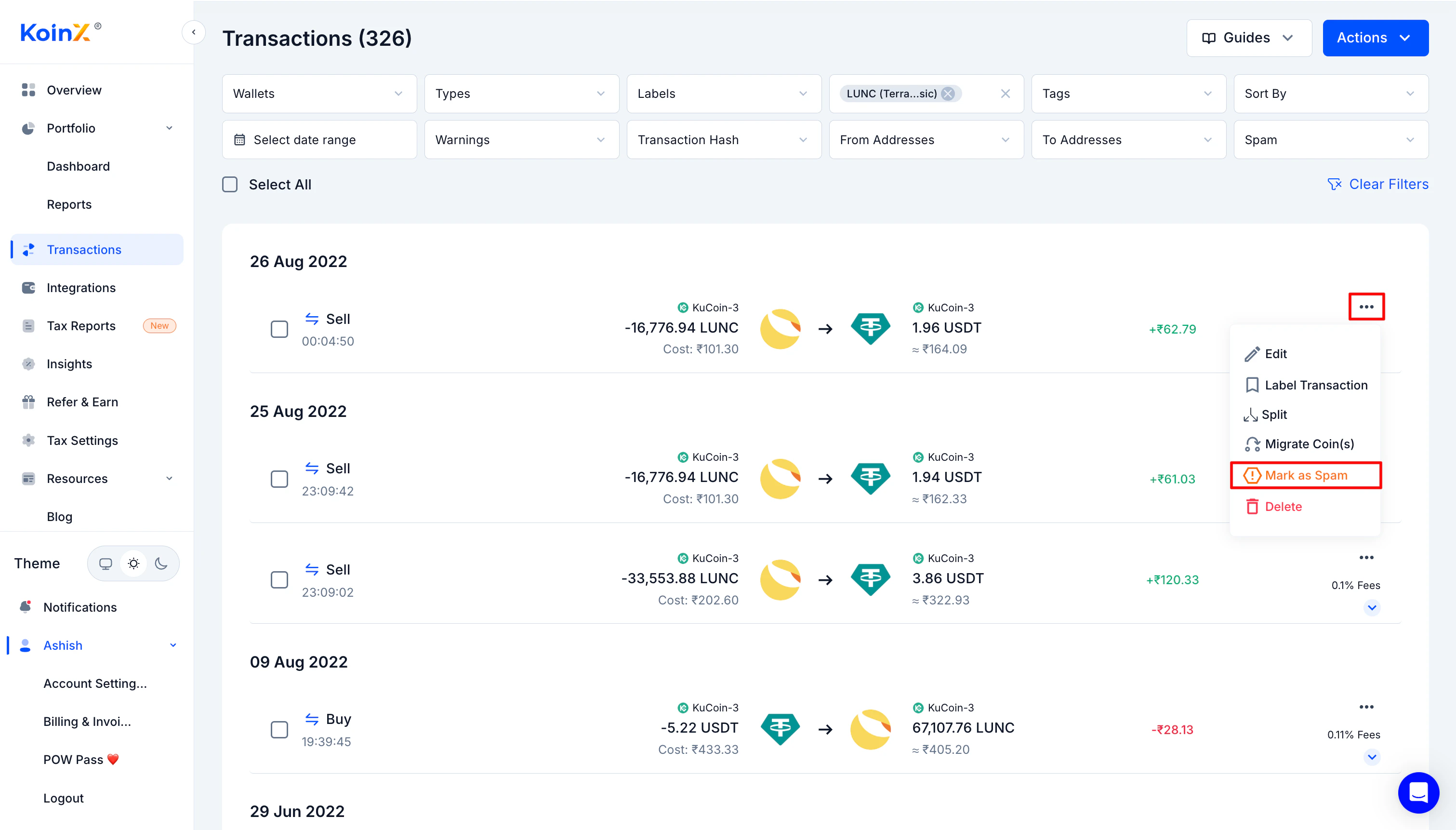The image size is (1456, 830).
Task: Go to Tax Reports in sidebar
Action: pos(81,325)
